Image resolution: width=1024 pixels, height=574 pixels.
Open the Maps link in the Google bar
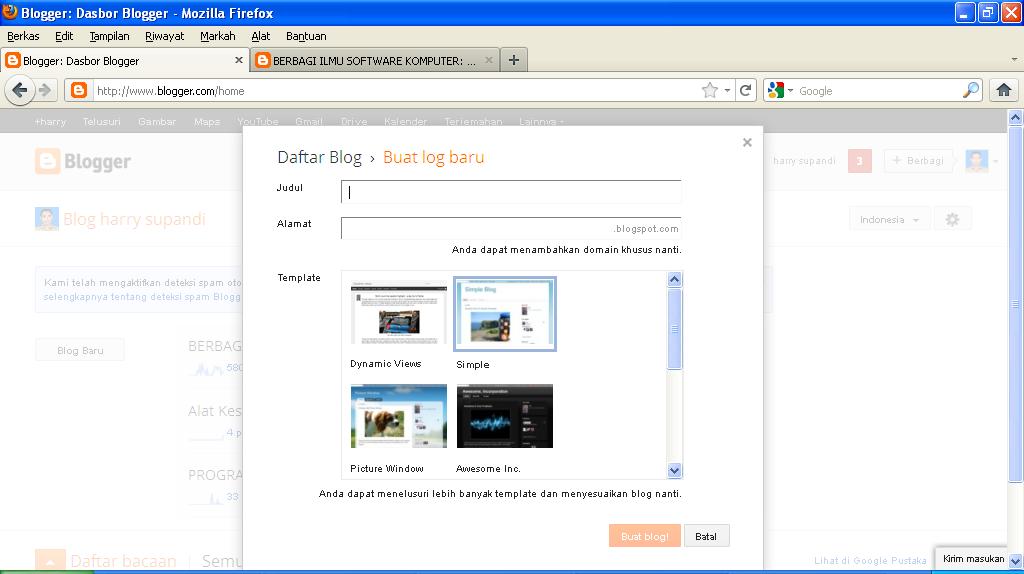[206, 121]
